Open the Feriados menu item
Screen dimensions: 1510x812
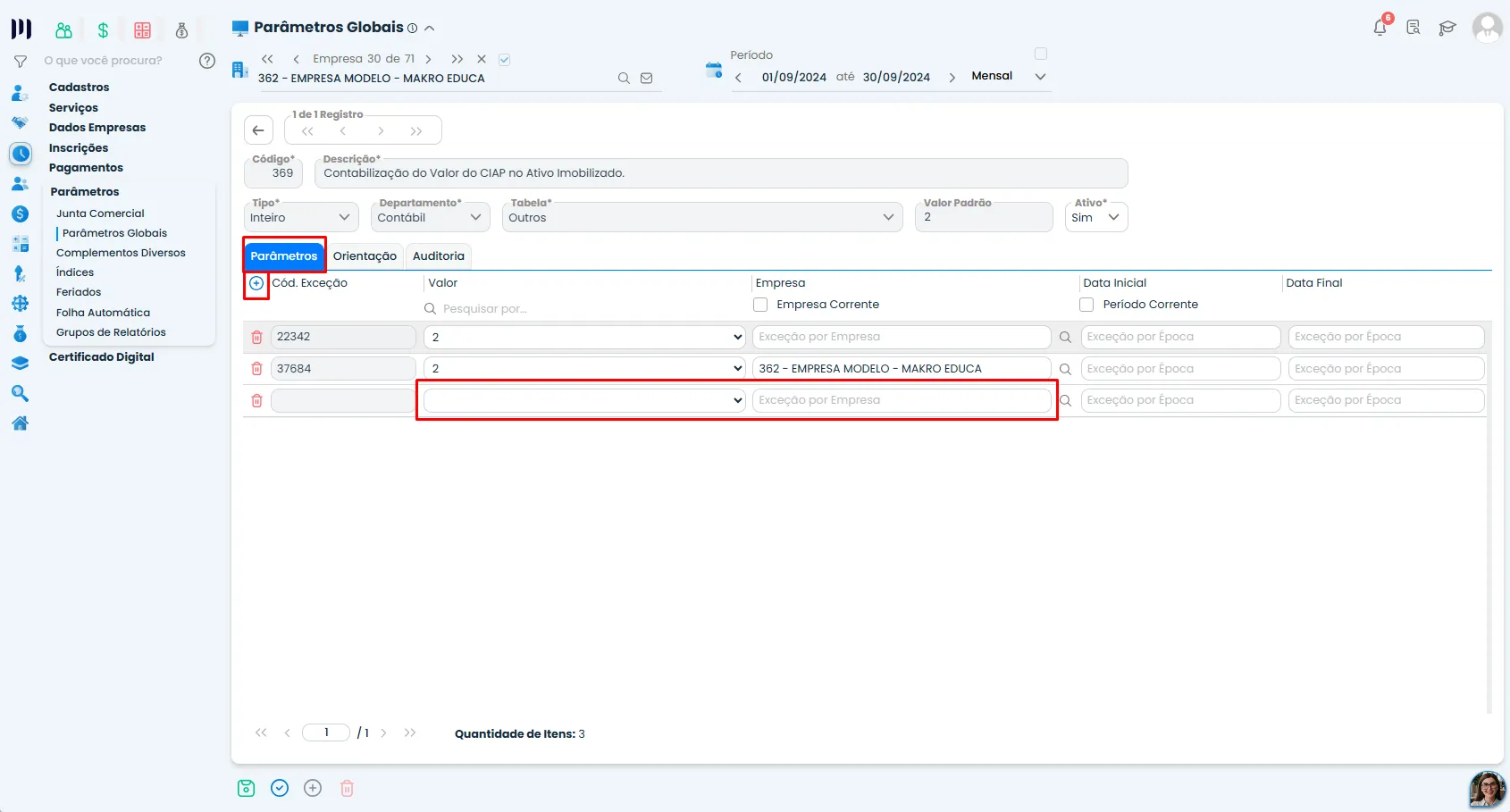pos(79,292)
